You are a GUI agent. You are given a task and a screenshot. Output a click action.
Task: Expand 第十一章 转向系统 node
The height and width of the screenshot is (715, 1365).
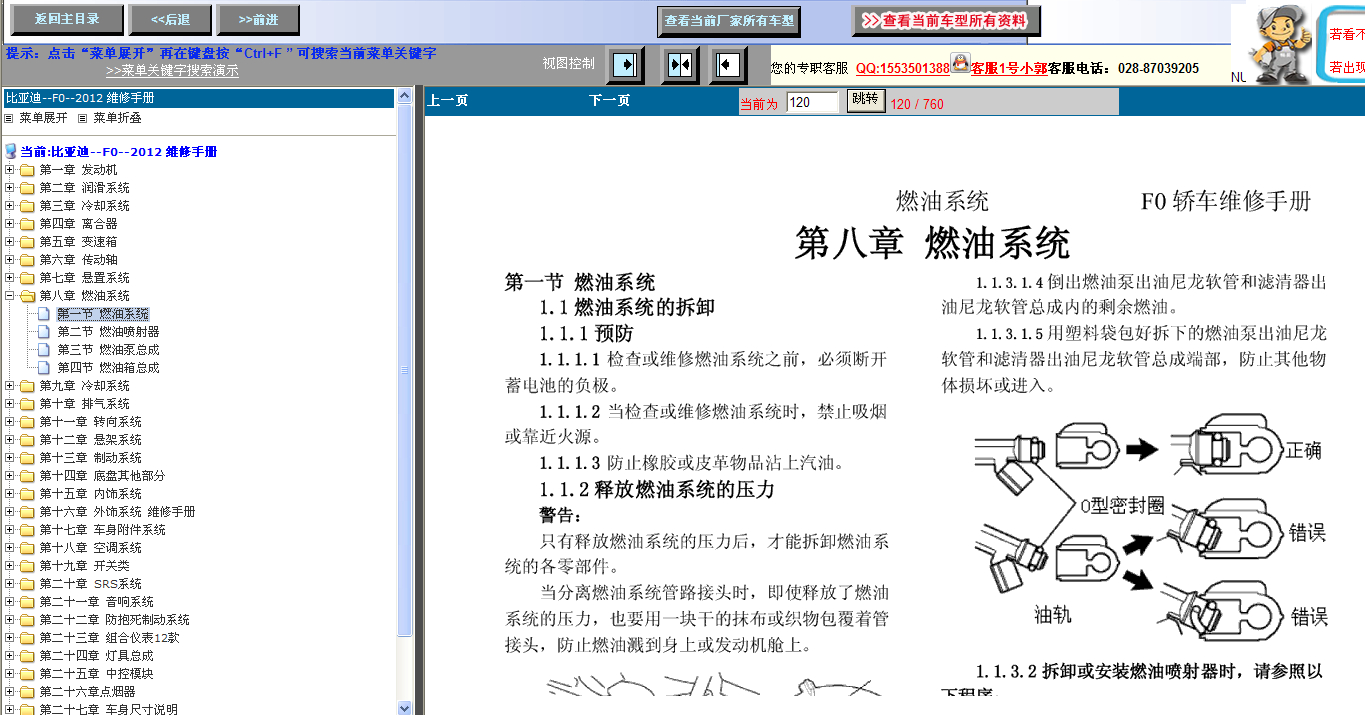[x=10, y=422]
